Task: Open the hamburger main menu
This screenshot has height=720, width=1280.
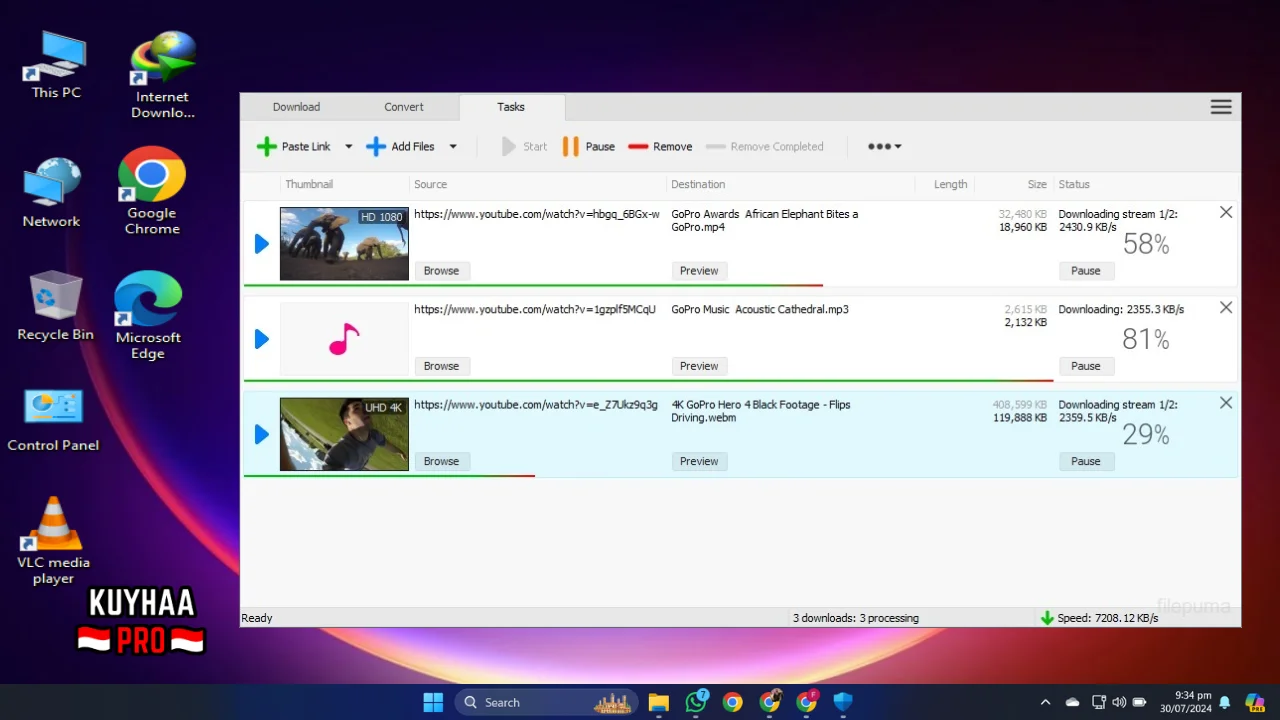Action: [1221, 107]
